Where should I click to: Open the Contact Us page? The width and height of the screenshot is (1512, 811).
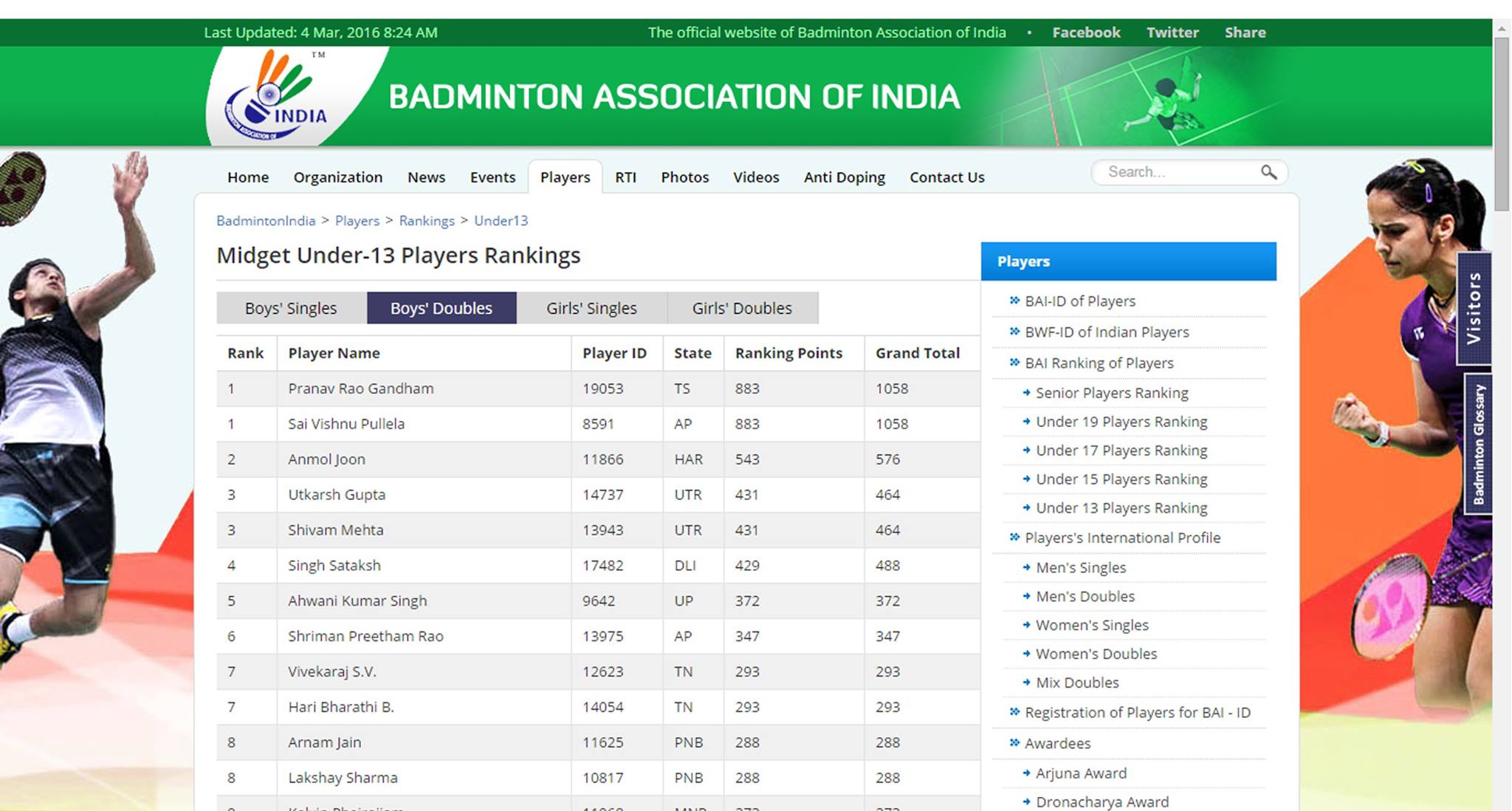point(947,177)
